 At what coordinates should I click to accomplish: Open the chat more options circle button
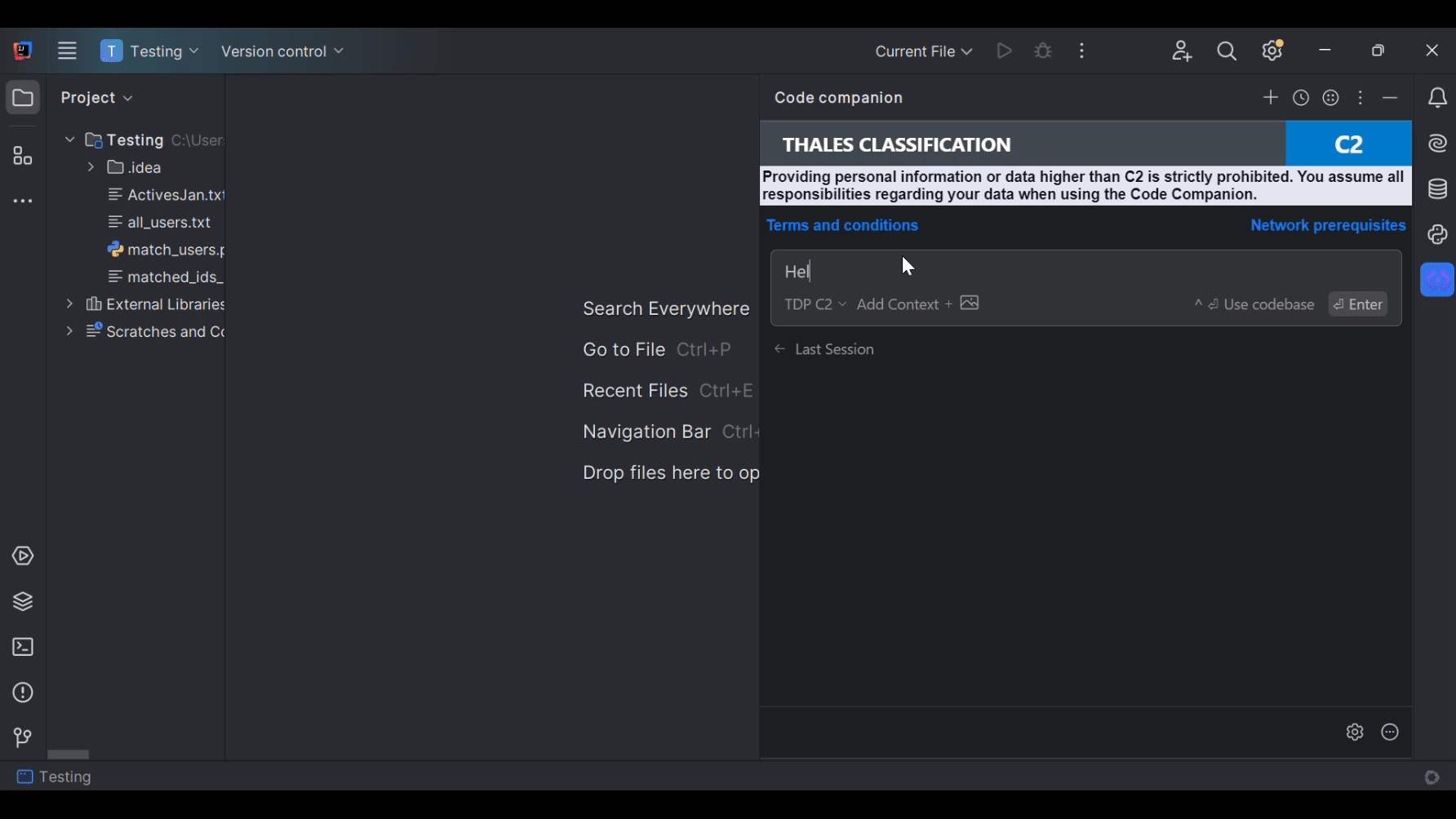(x=1391, y=733)
